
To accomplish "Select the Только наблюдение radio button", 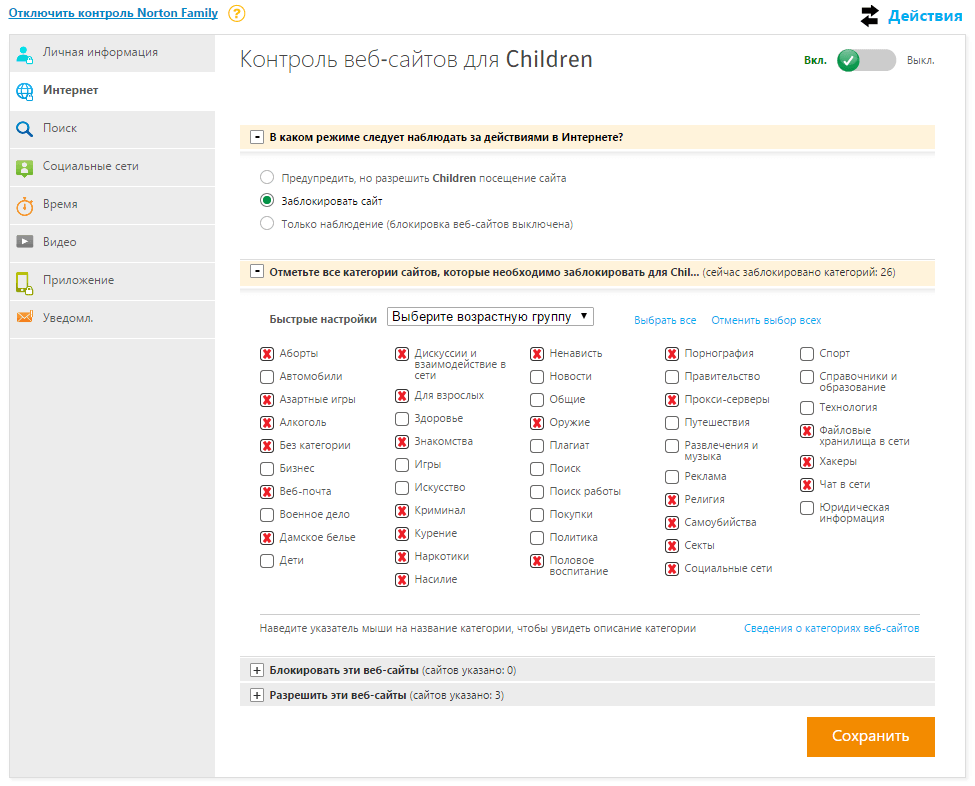I will point(267,223).
